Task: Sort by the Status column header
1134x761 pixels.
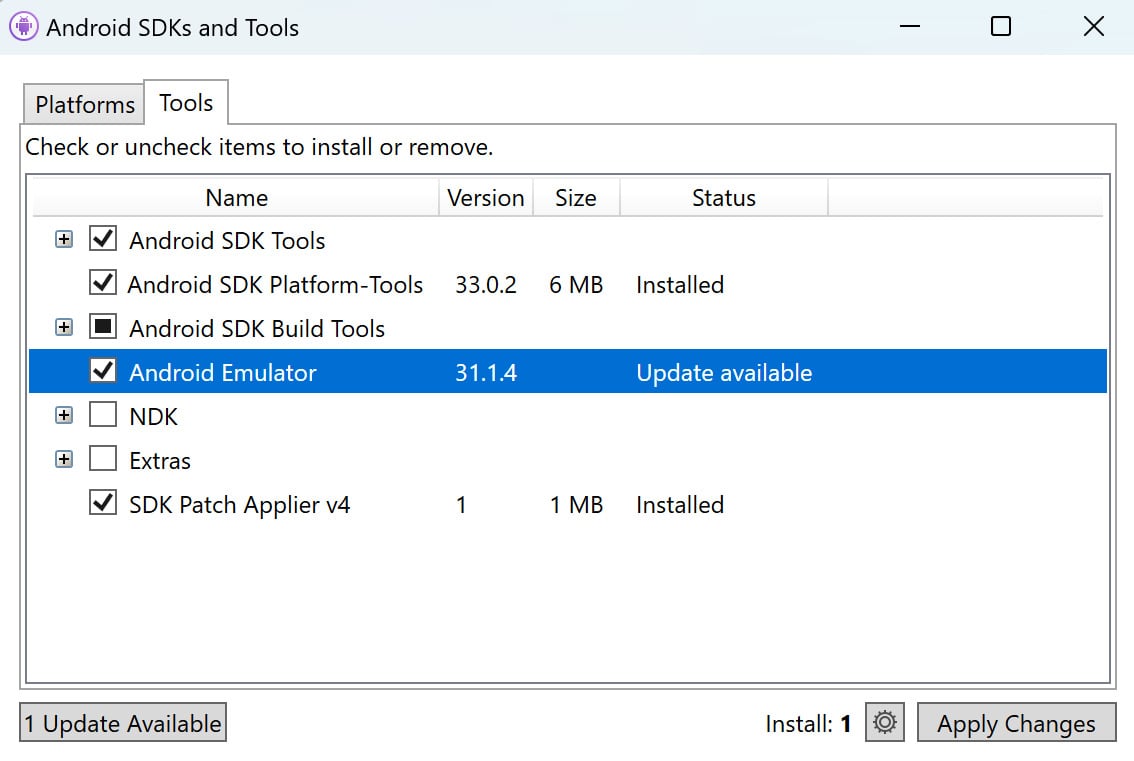Action: [x=724, y=197]
